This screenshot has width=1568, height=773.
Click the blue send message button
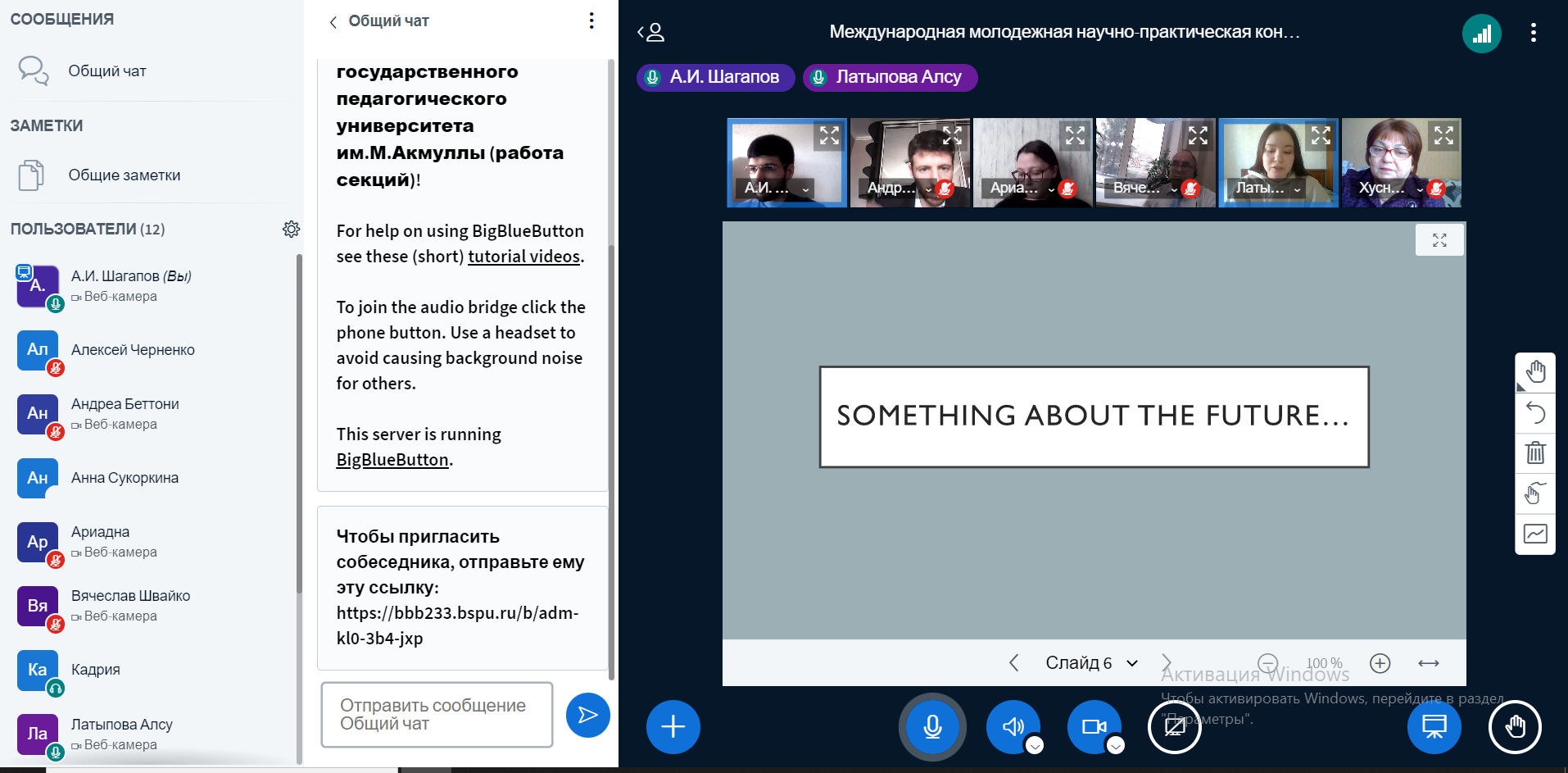[587, 715]
